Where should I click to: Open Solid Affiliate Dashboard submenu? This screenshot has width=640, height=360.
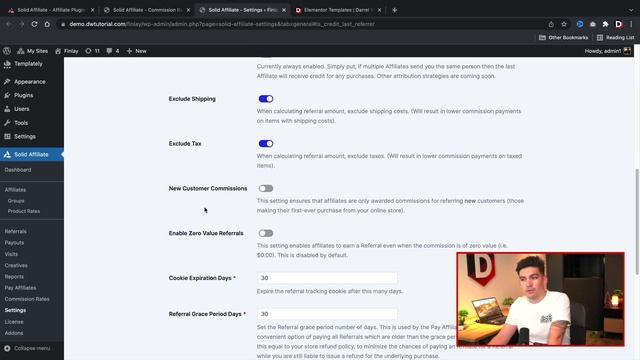tap(18, 170)
